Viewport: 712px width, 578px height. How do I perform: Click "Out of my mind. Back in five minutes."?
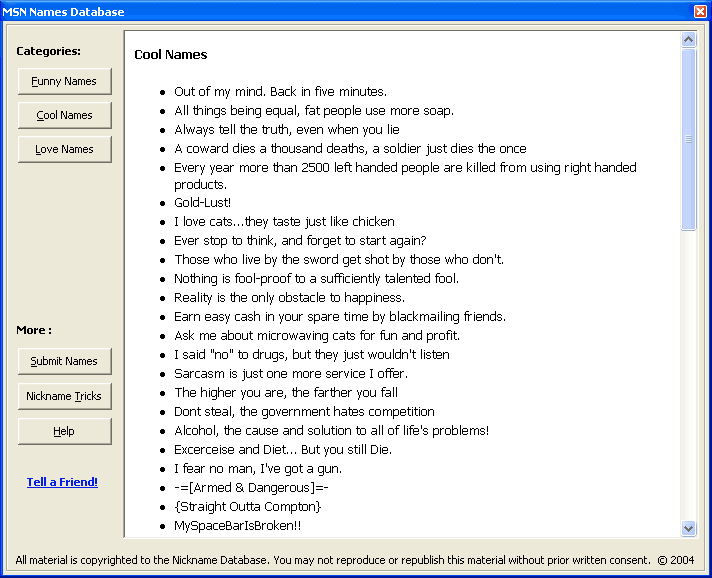click(x=280, y=92)
